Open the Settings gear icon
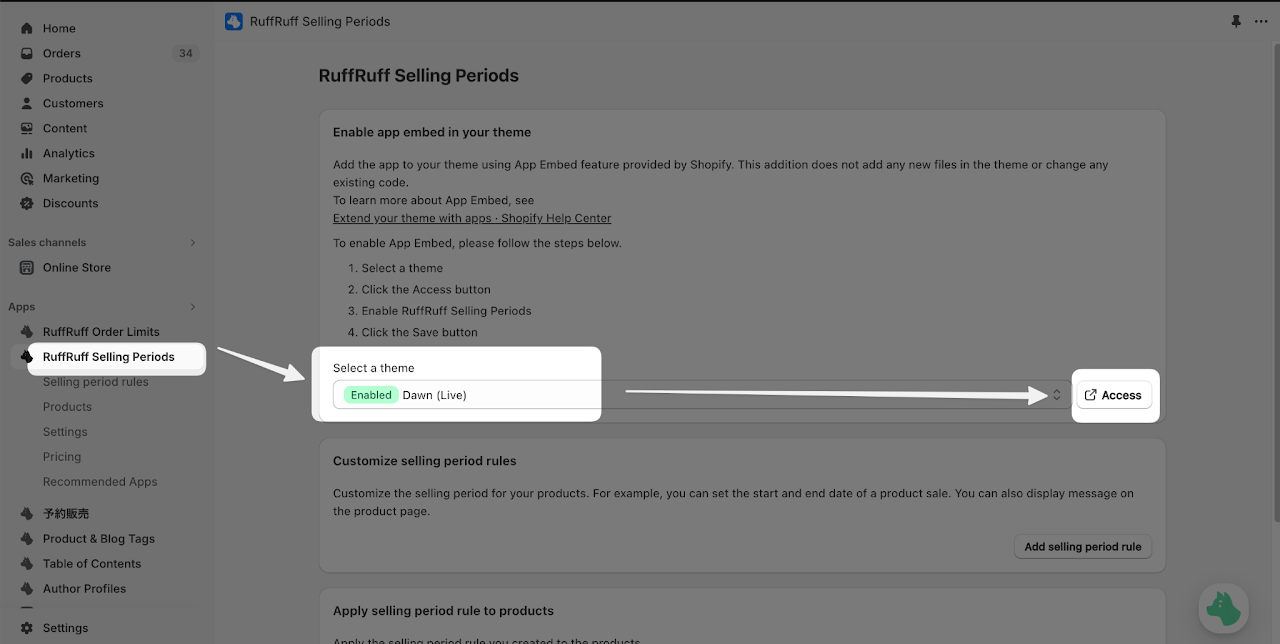This screenshot has height=644, width=1280. tap(27, 628)
